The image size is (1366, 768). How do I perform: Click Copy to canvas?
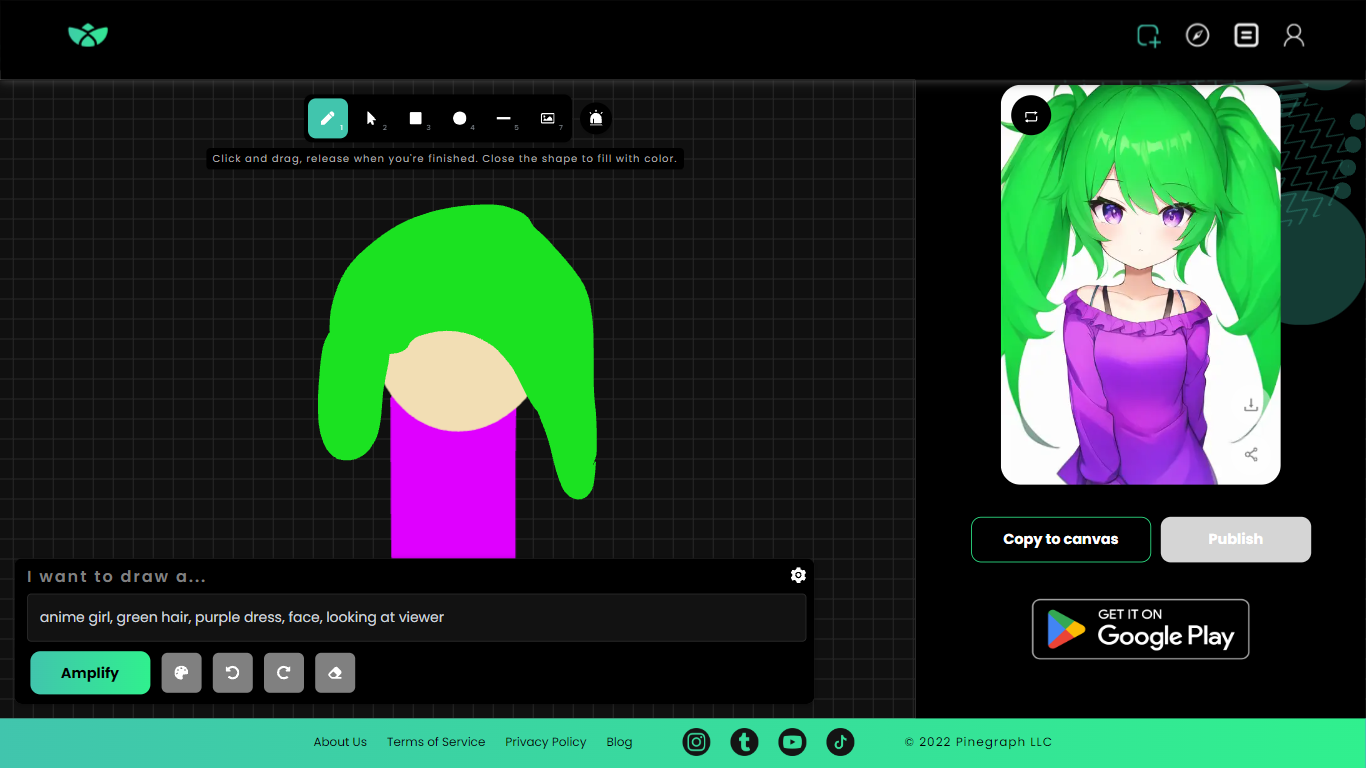coord(1060,539)
